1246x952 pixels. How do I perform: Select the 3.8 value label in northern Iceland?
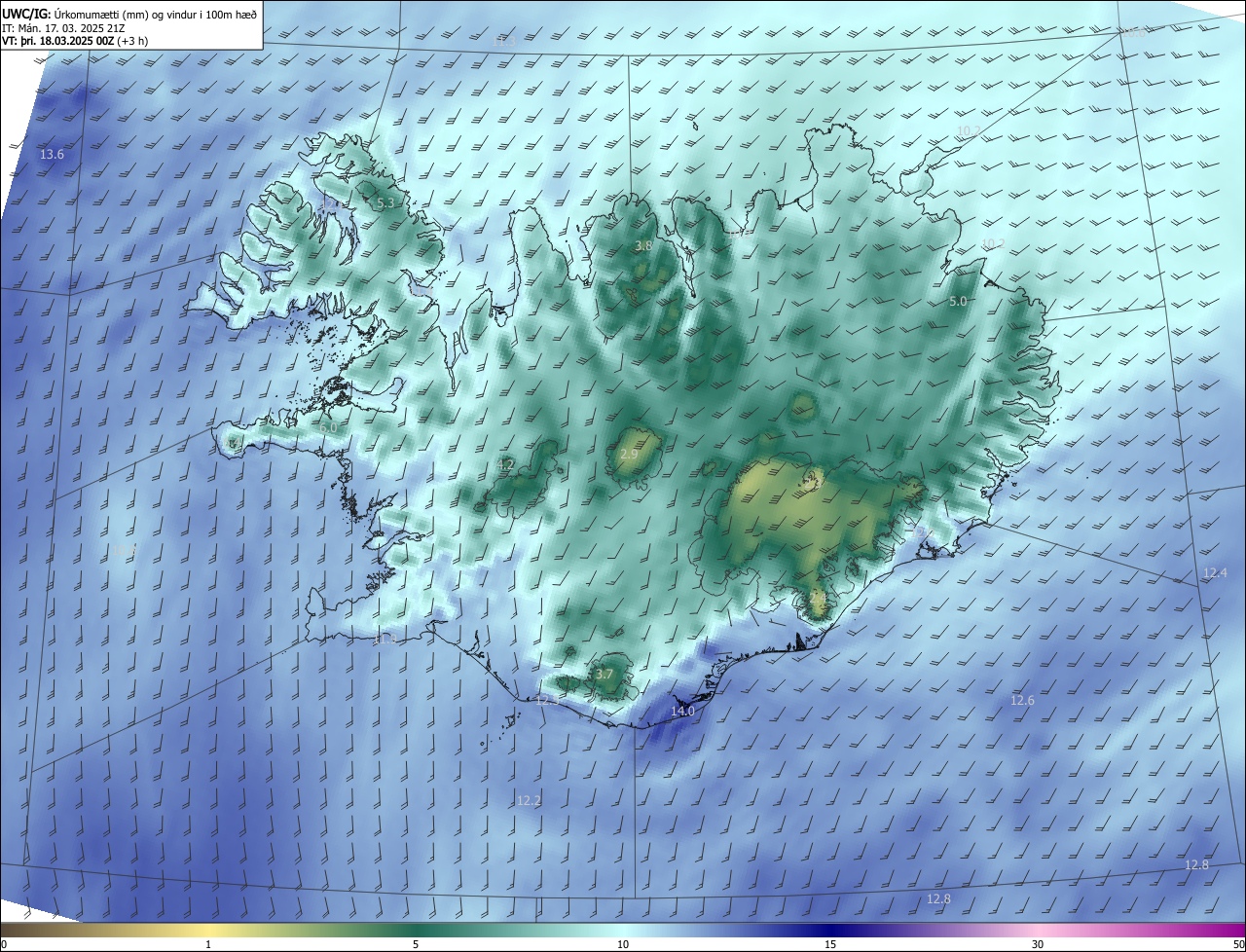[643, 246]
